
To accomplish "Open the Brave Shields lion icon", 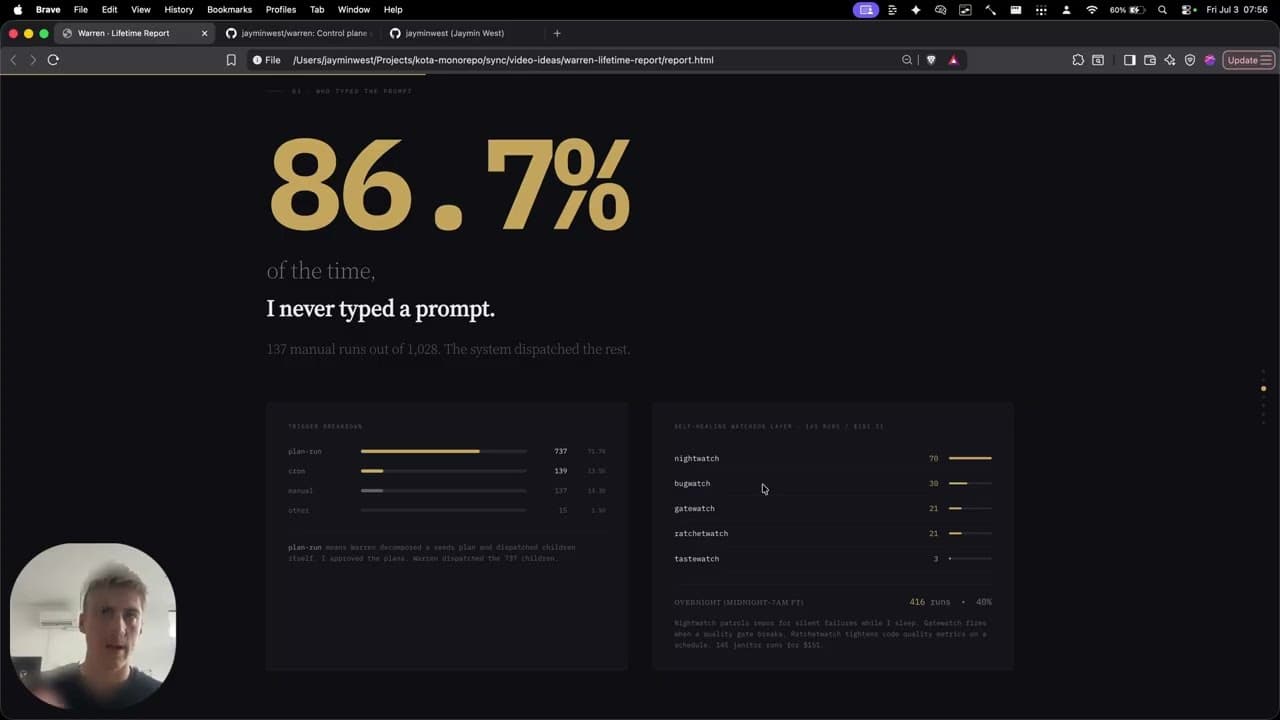I will (931, 60).
